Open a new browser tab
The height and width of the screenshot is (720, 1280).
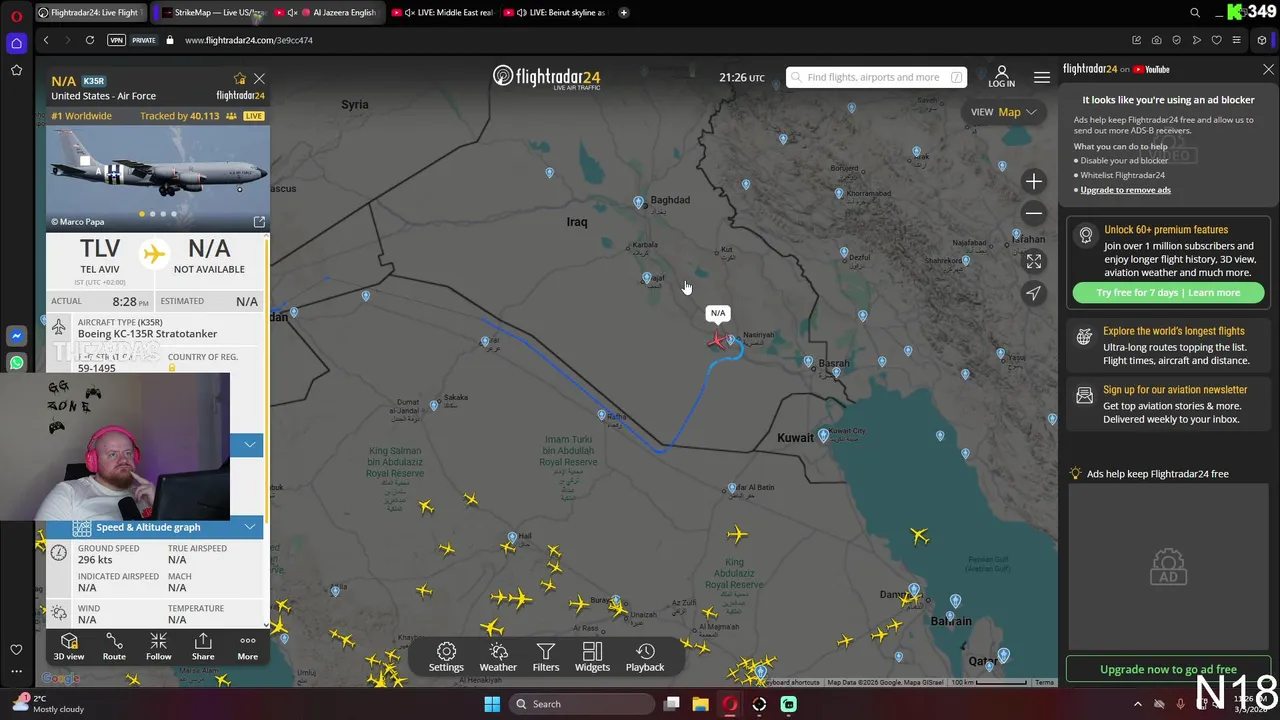coord(624,13)
